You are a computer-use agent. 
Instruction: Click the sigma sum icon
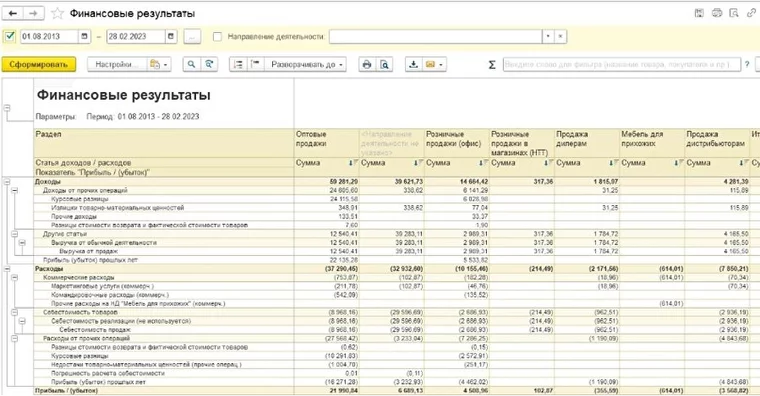[491, 64]
